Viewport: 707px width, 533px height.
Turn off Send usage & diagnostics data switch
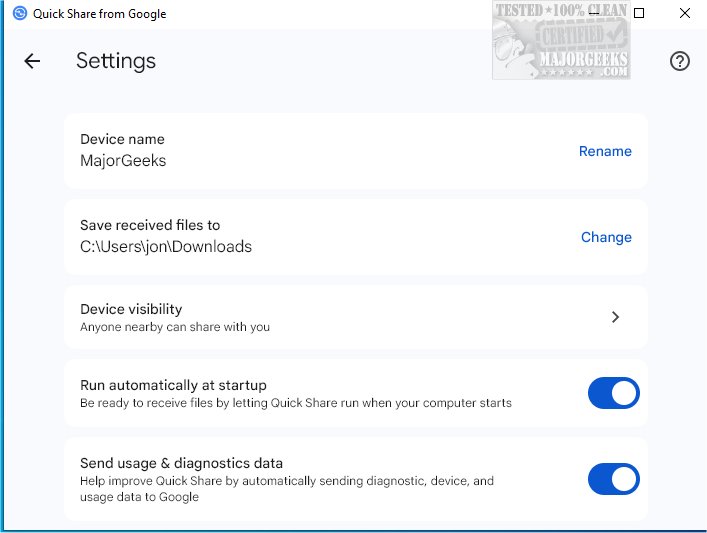coord(613,479)
